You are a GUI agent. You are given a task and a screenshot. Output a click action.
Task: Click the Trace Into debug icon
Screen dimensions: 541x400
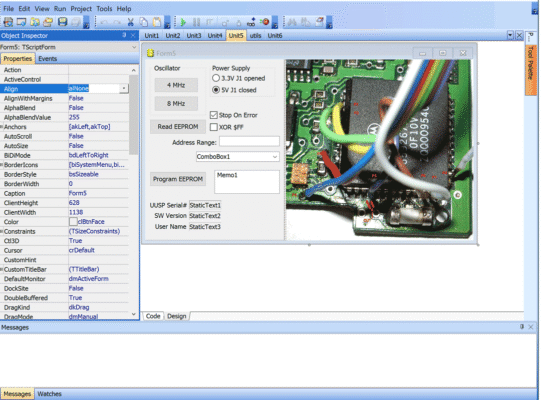[225, 23]
